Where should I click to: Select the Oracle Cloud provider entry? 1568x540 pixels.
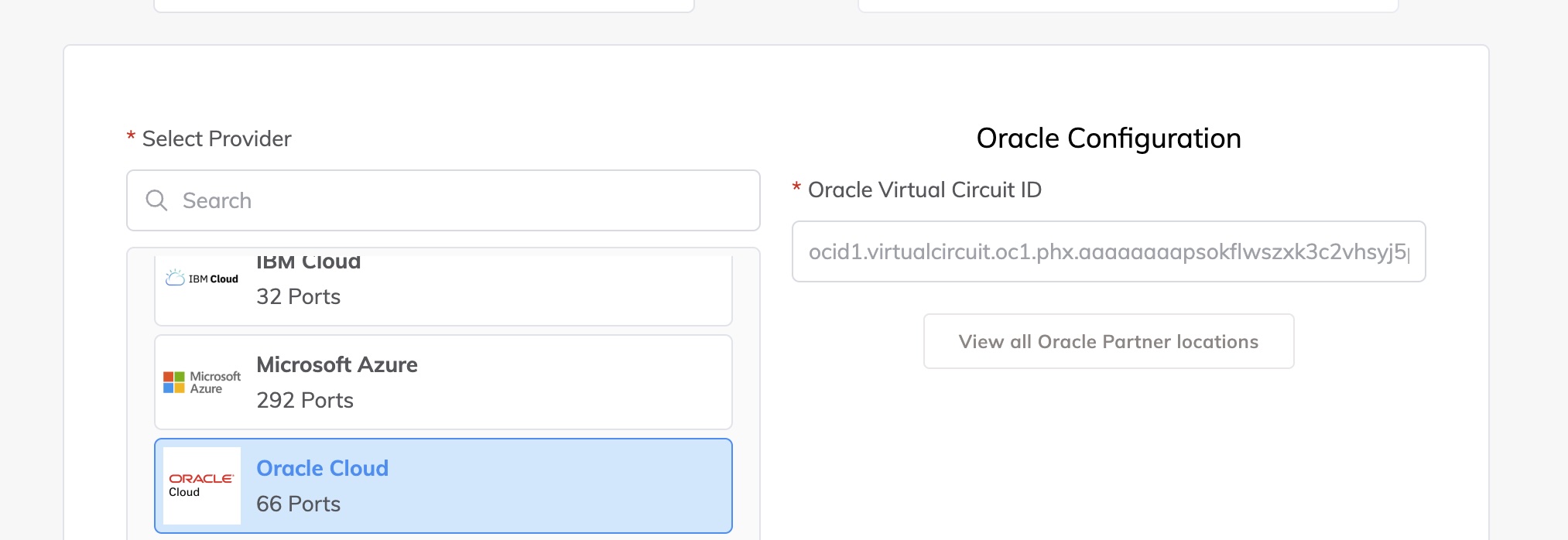point(443,485)
